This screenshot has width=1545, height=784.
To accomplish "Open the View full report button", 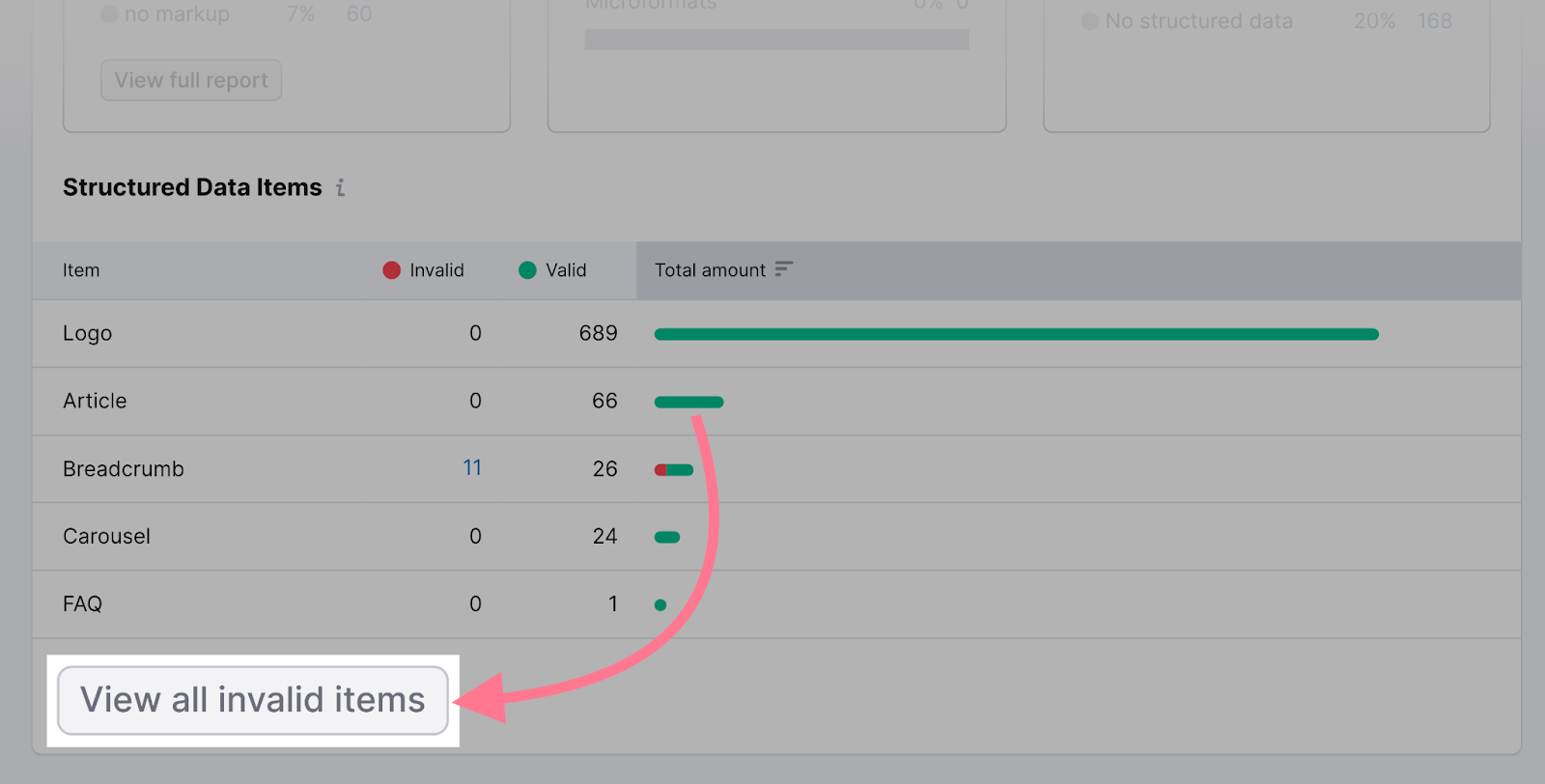I will 190,79.
